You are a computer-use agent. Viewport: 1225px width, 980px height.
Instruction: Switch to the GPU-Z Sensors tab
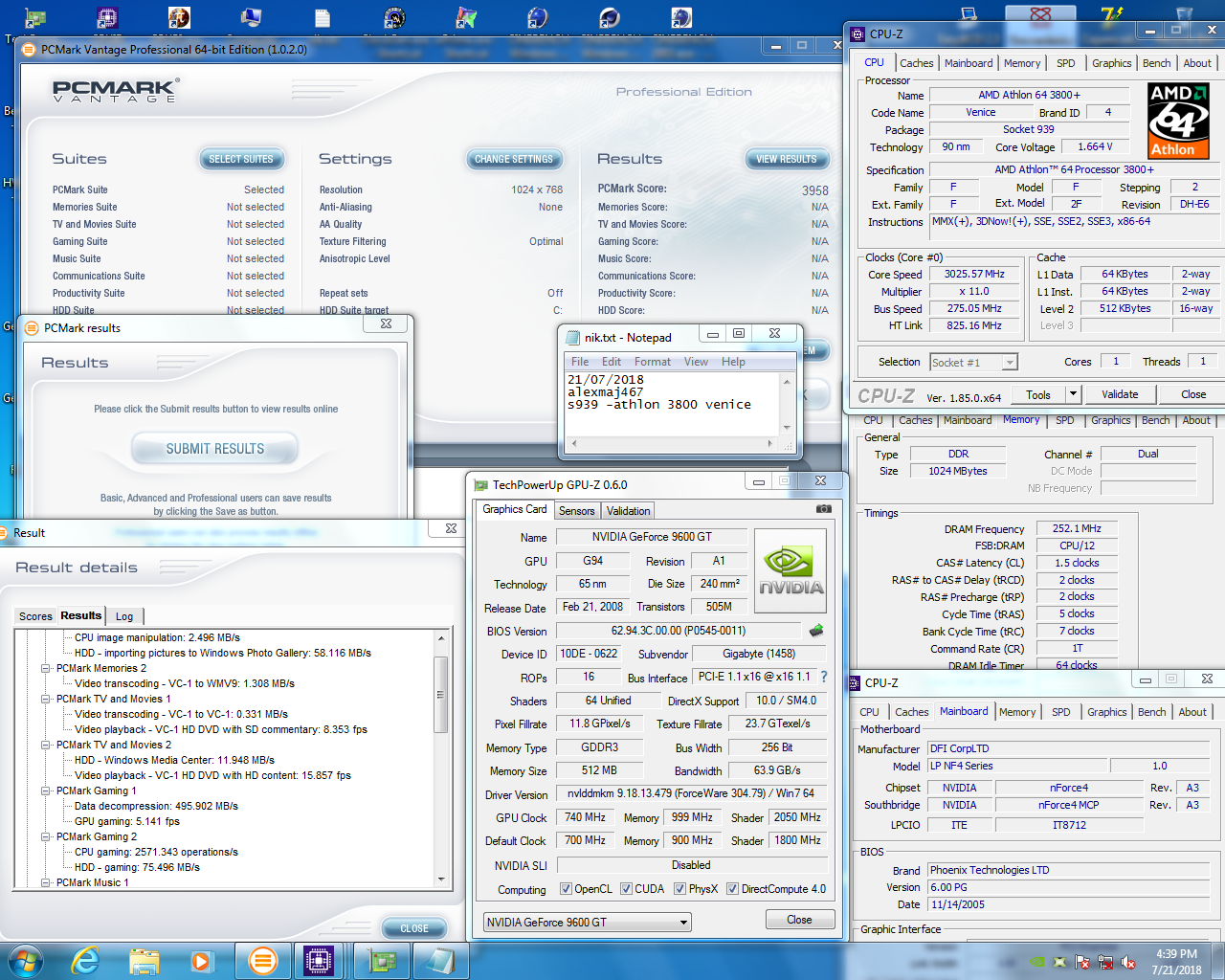coord(576,511)
